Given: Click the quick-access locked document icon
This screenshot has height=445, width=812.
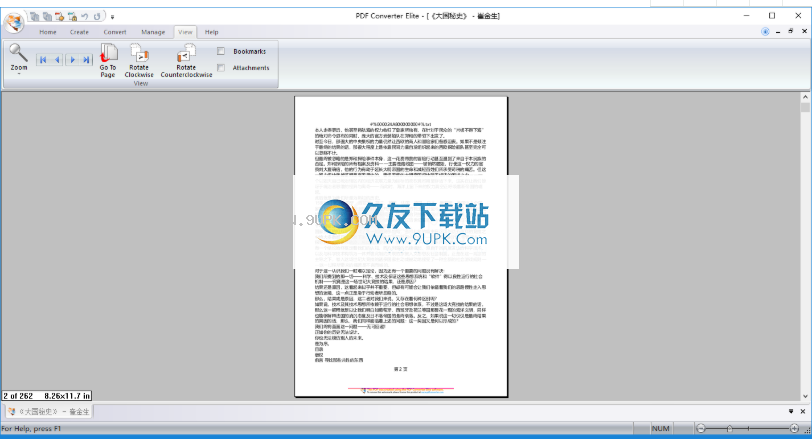Looking at the screenshot, I should click(72, 17).
